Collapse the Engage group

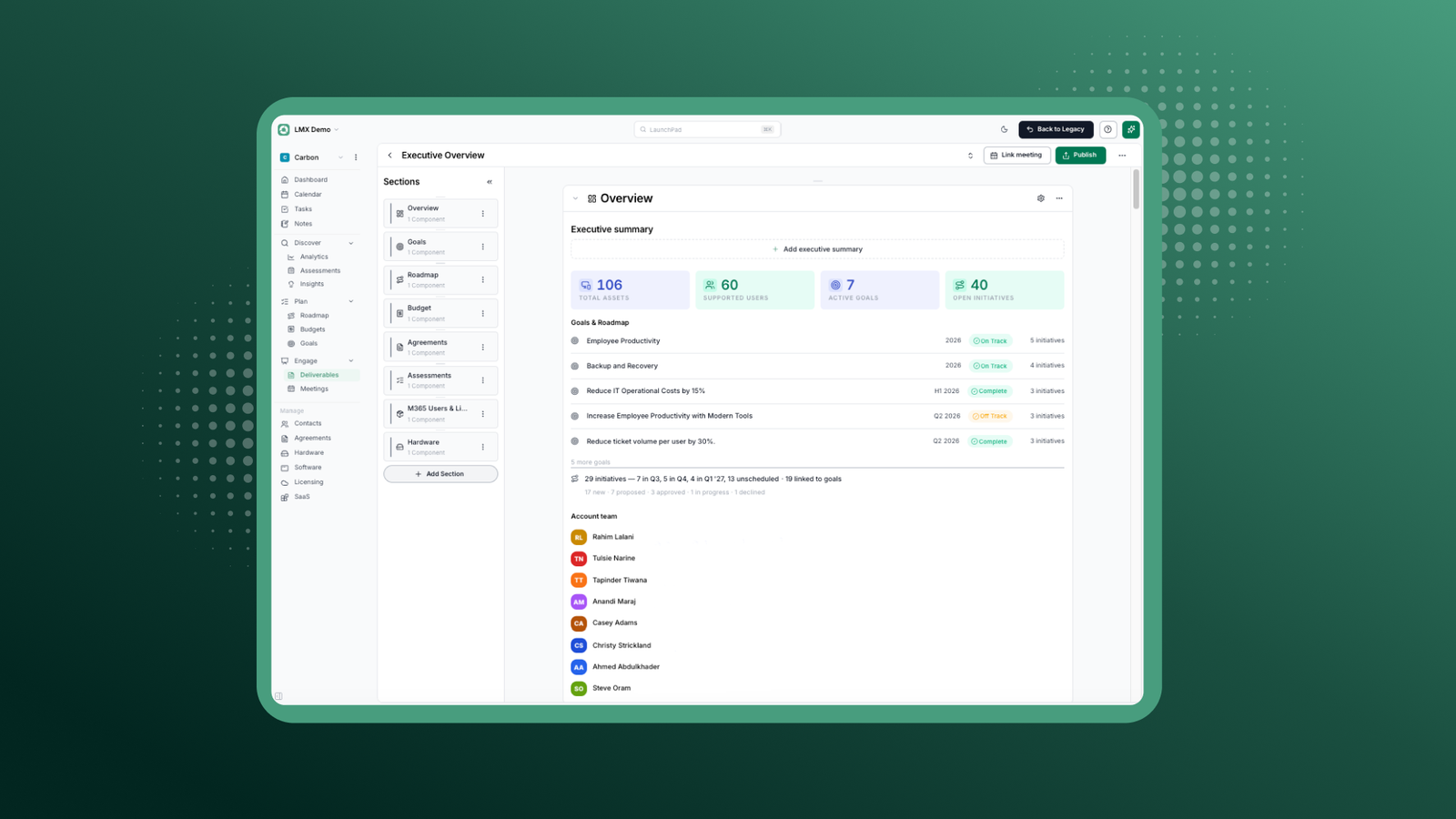[x=351, y=361]
